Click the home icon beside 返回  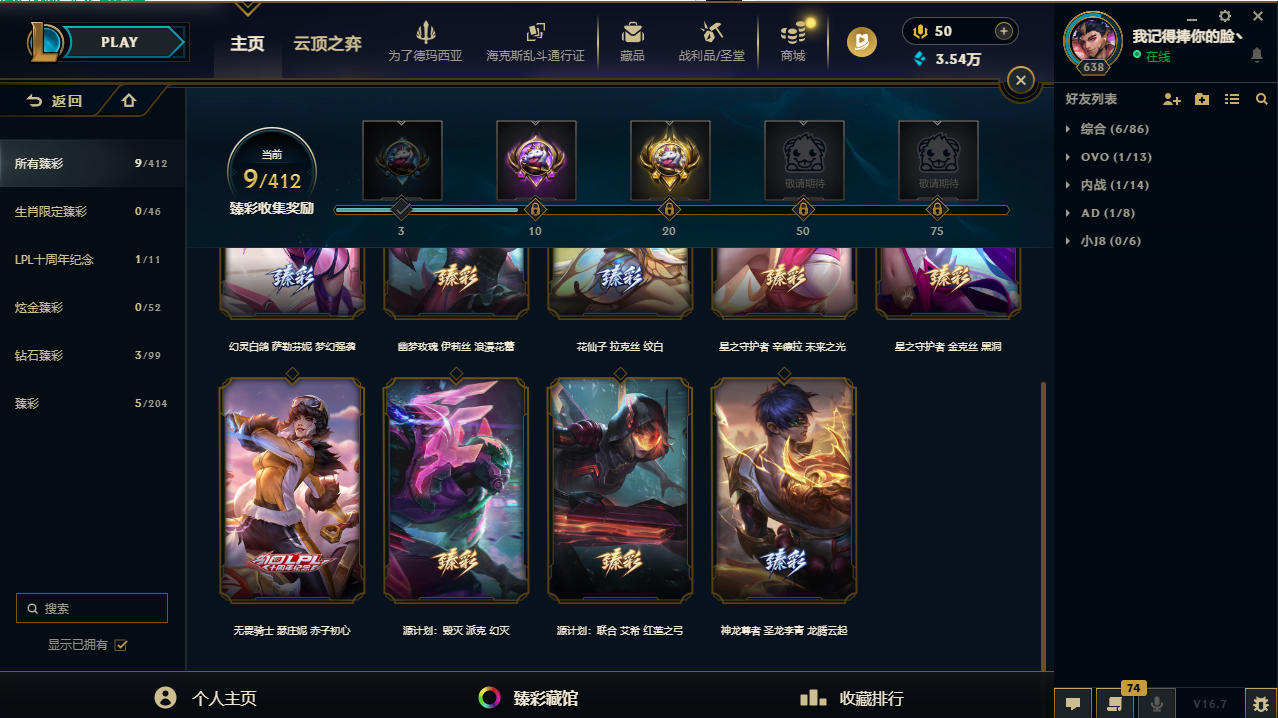coord(128,101)
